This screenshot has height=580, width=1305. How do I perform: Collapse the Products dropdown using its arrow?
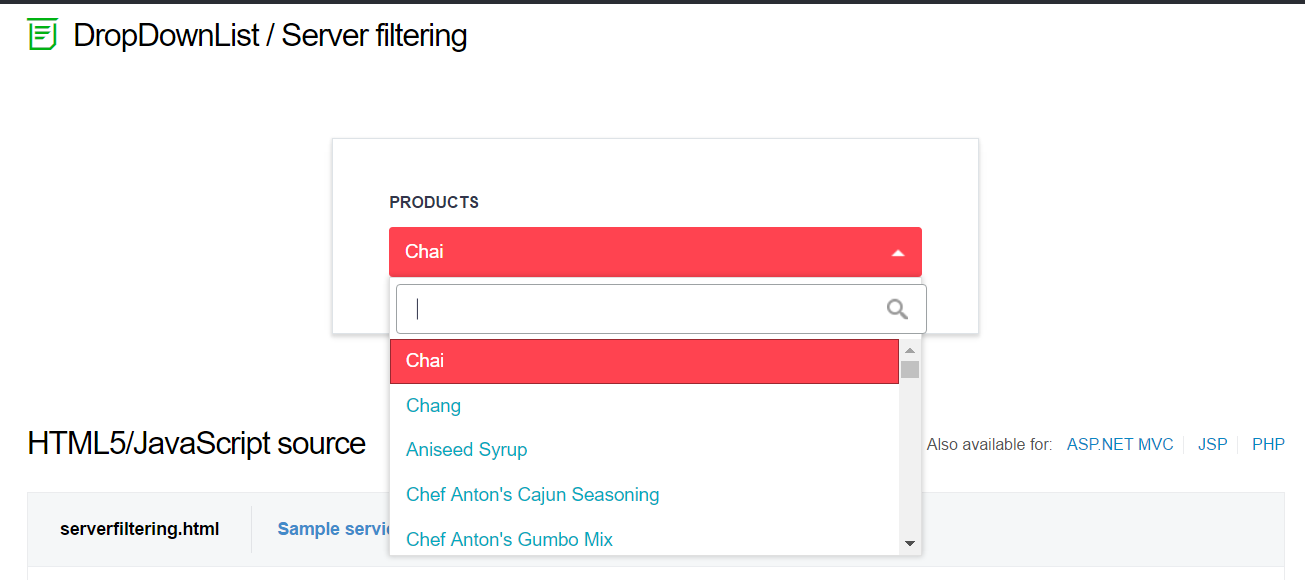point(897,253)
